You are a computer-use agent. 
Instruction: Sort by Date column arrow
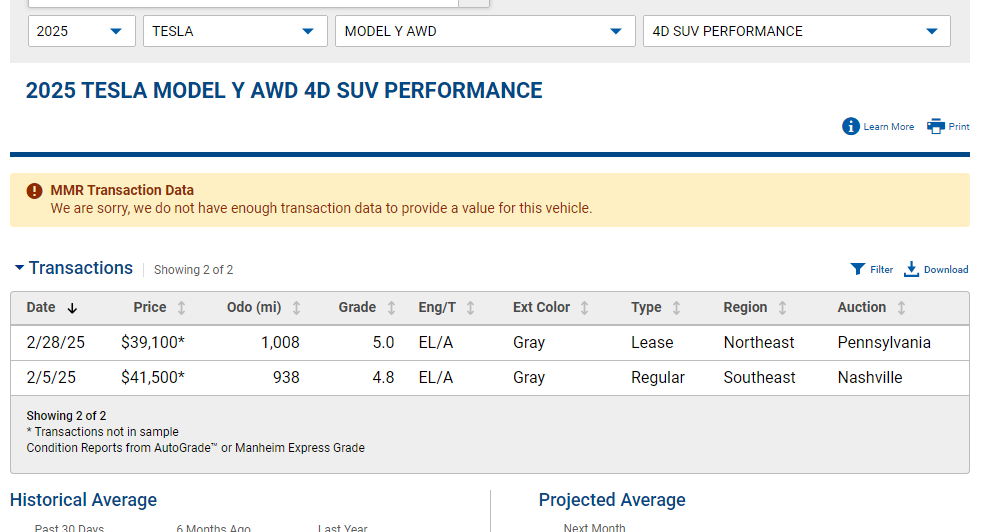[x=73, y=308]
